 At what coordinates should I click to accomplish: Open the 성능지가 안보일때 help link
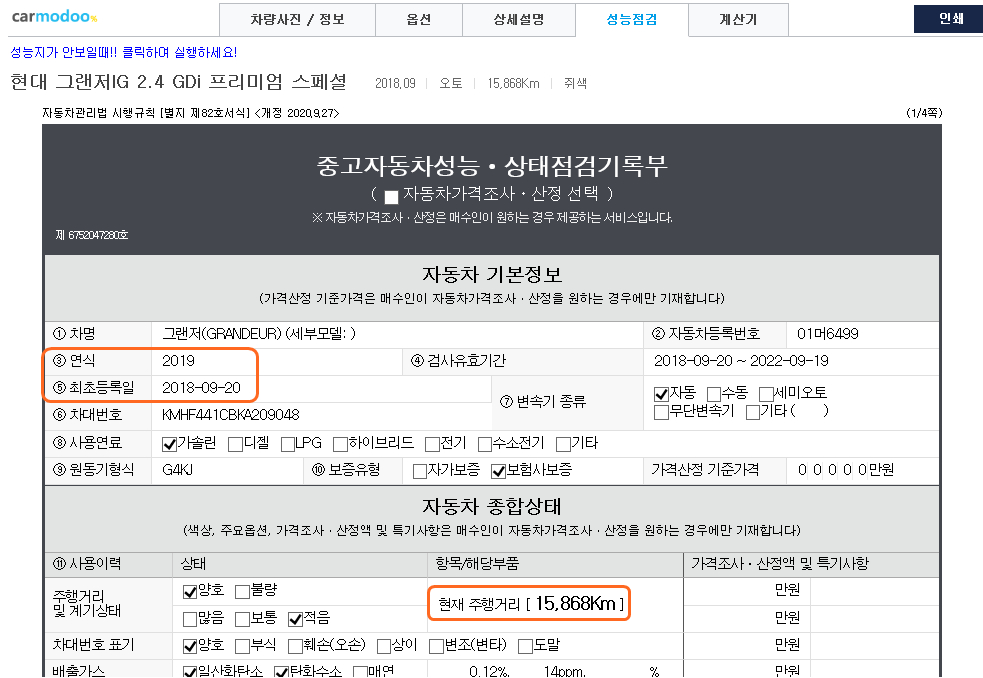[124, 52]
